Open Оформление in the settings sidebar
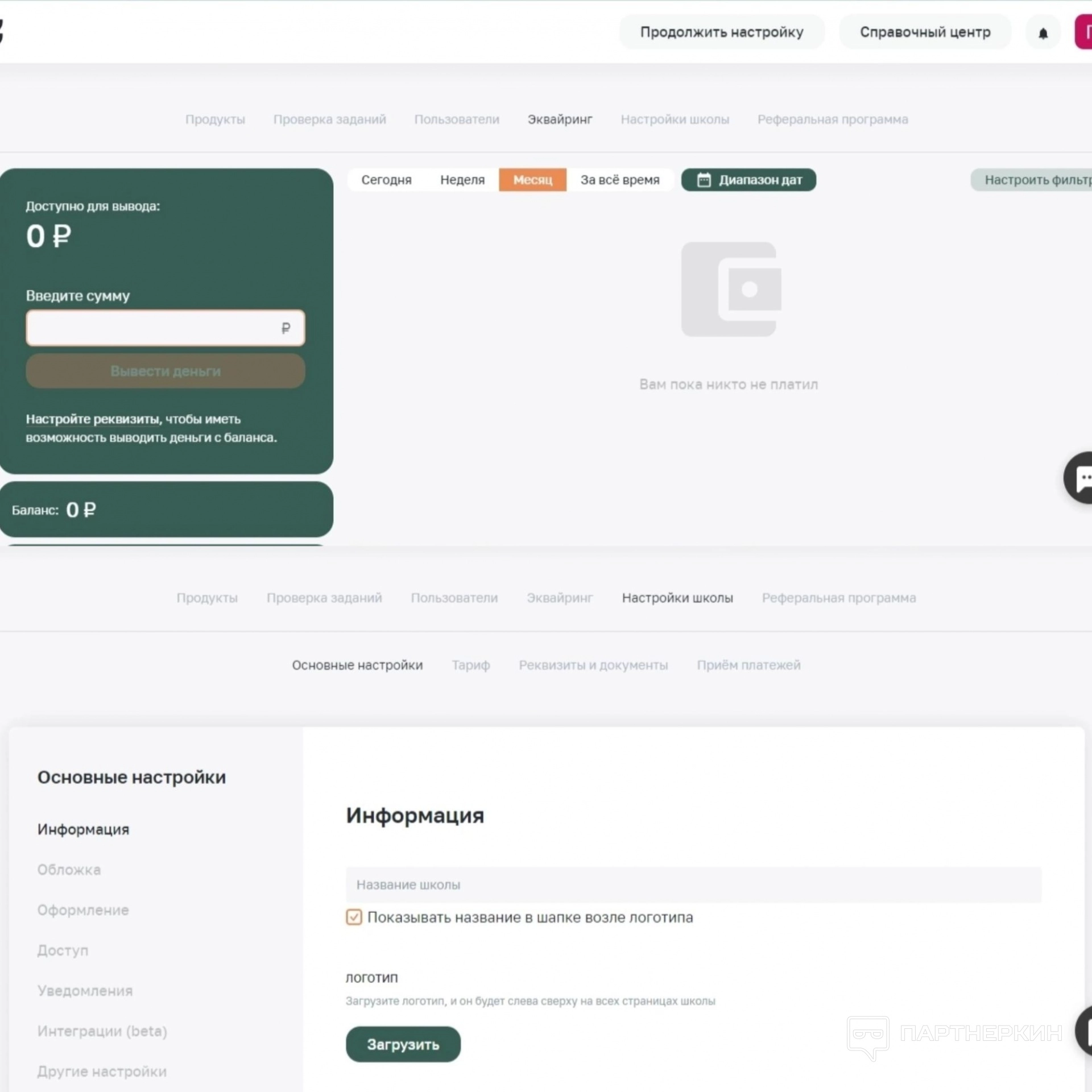The image size is (1092, 1092). [83, 911]
